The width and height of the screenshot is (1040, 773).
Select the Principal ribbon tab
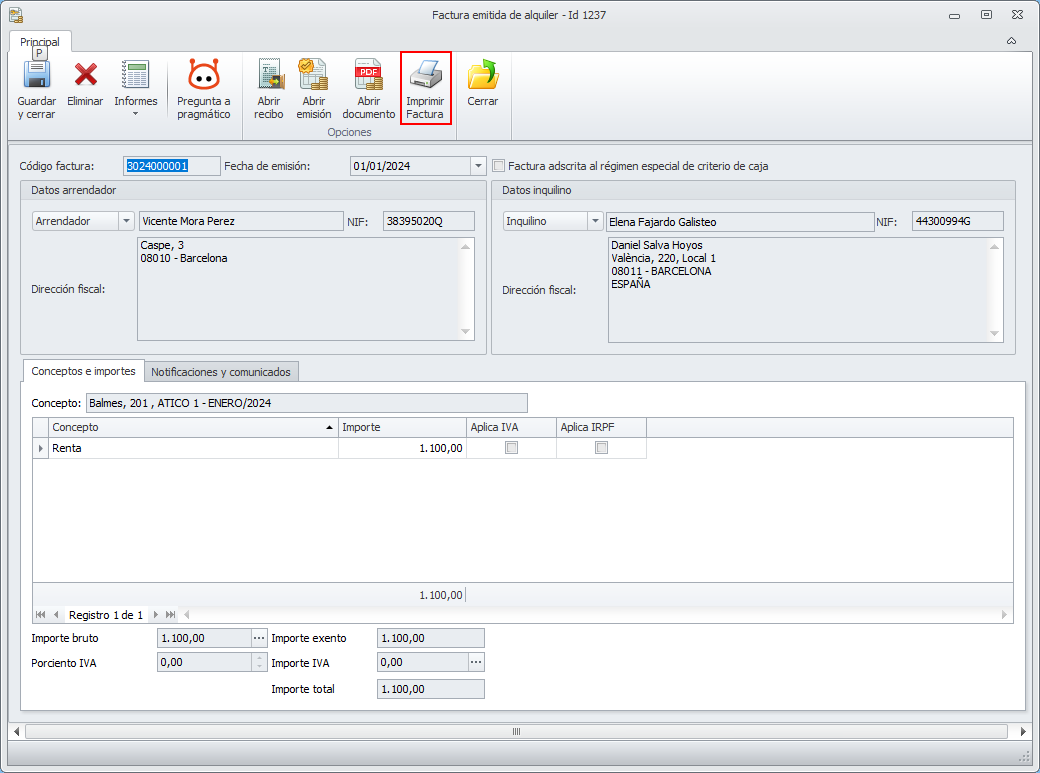[x=40, y=42]
